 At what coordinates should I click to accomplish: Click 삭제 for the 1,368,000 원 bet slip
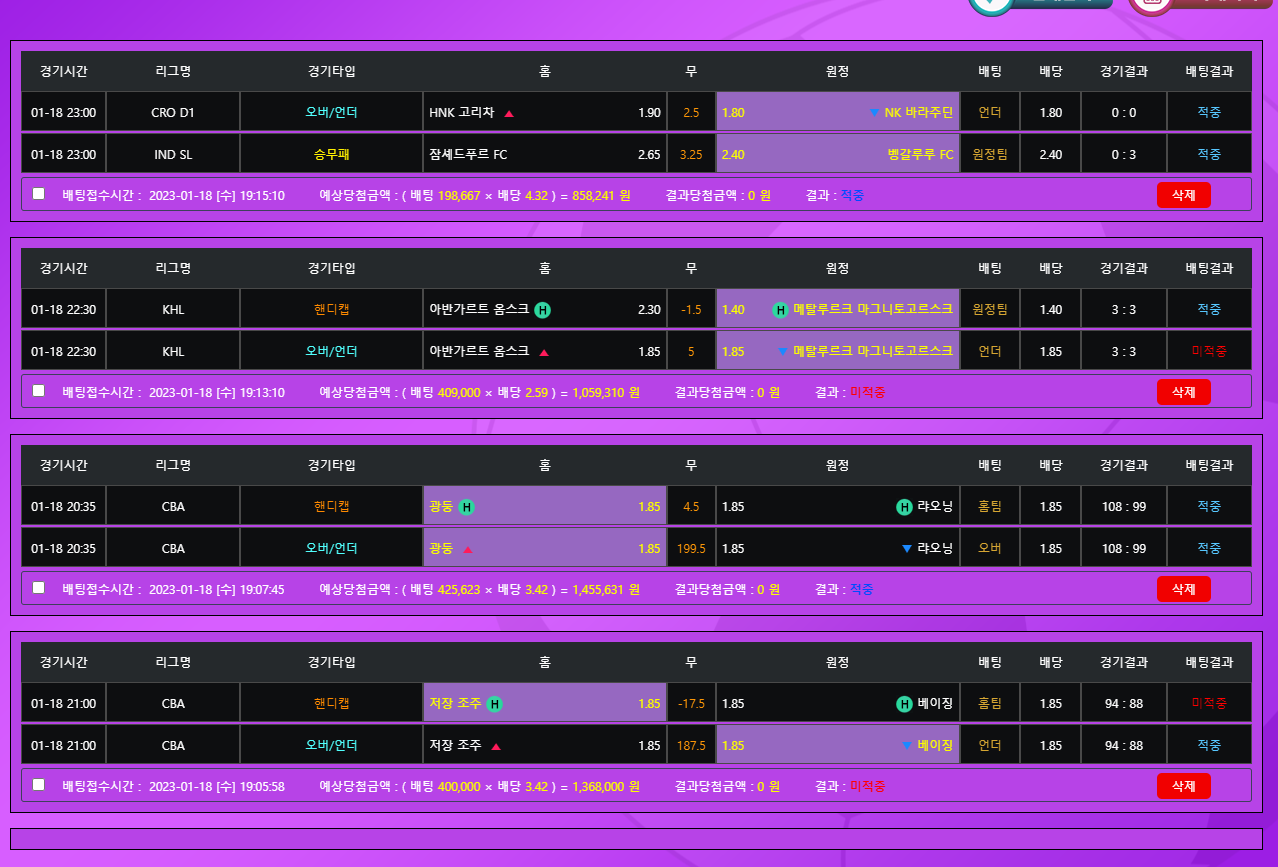1183,786
